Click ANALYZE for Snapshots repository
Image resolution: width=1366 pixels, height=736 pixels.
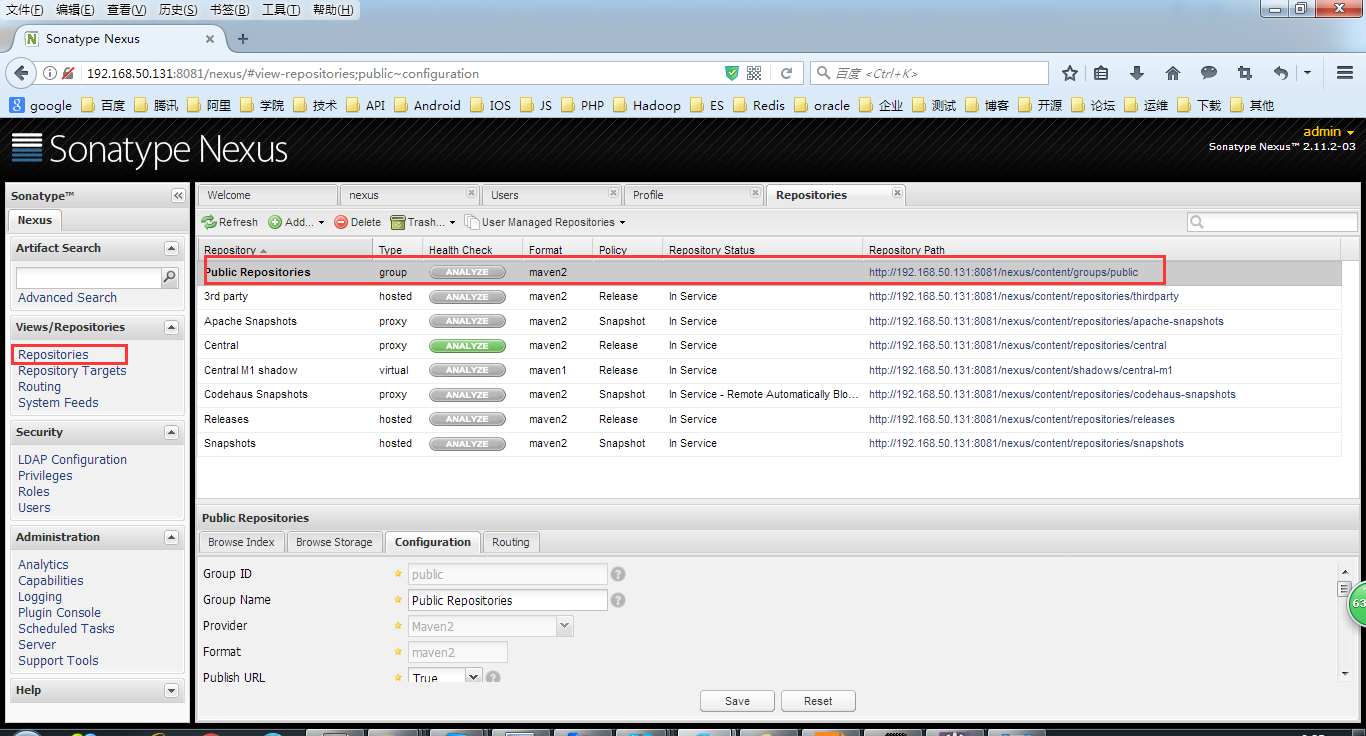(x=467, y=444)
